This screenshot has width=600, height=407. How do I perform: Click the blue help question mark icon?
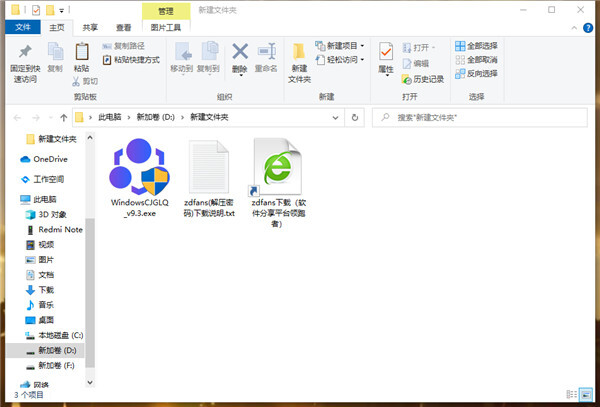click(588, 28)
